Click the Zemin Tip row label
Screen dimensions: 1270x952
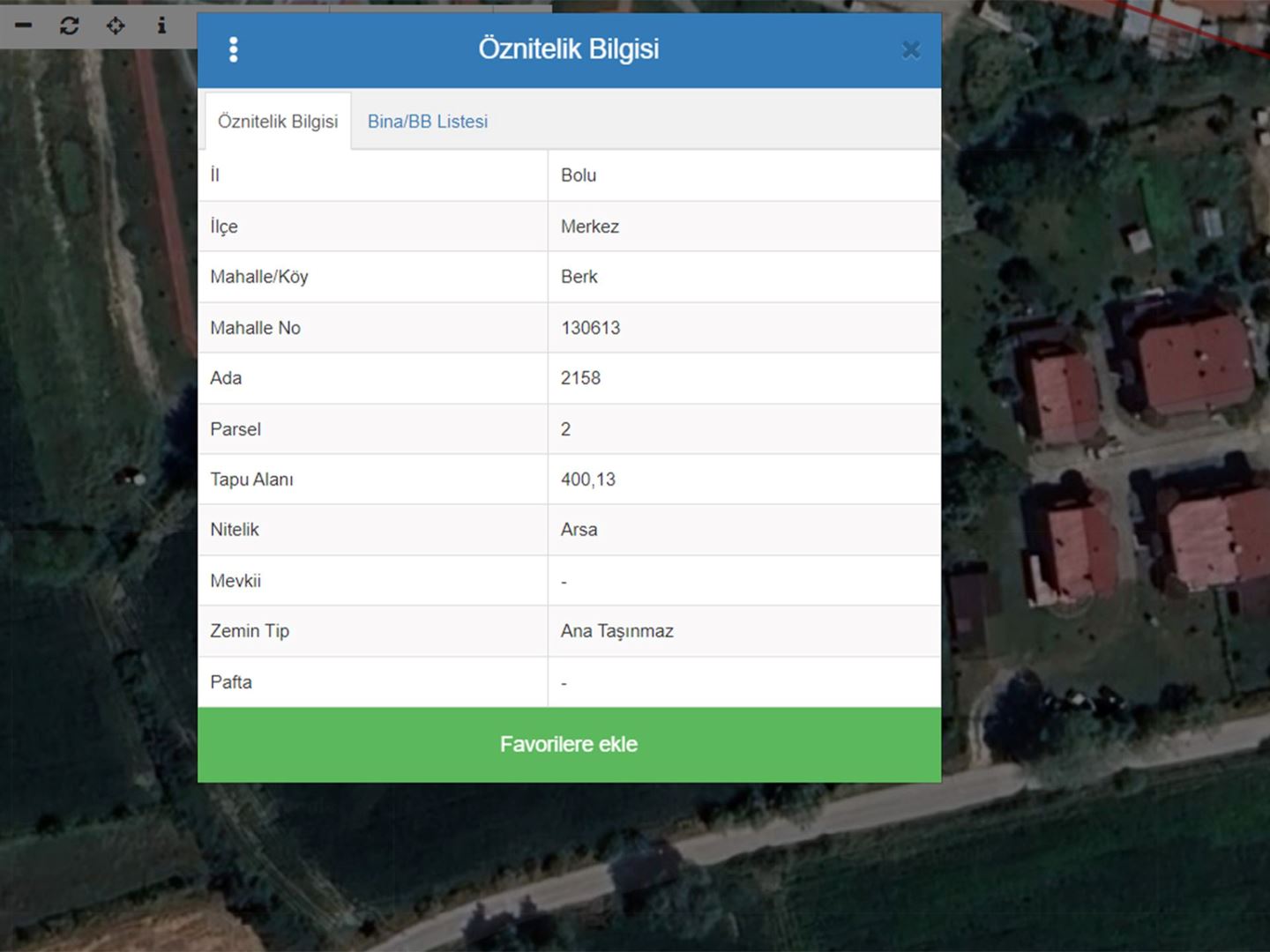(250, 631)
